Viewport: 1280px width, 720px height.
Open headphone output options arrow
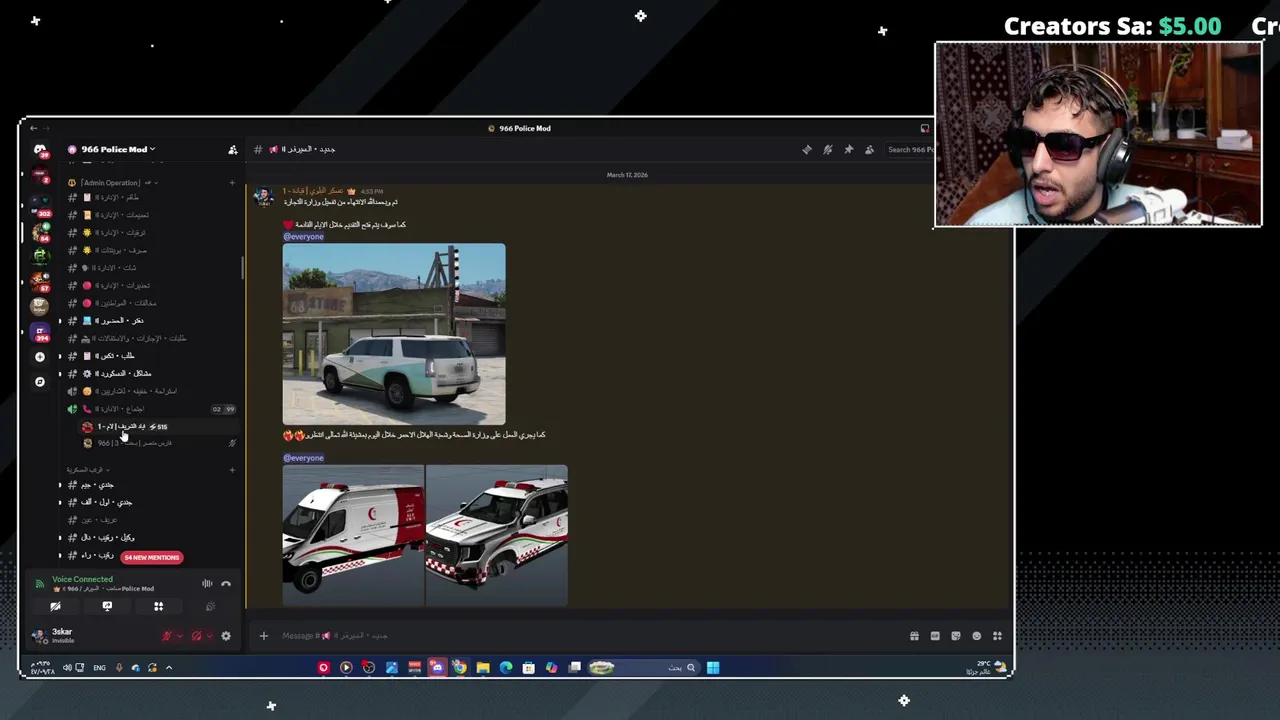click(209, 636)
